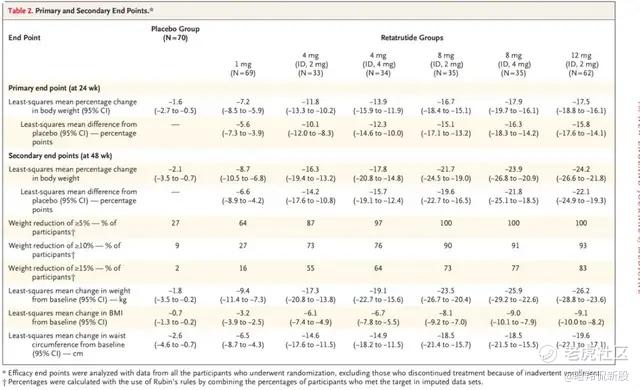
Task: Click the Weight reduction of ≥15% row label
Action: 64,272
